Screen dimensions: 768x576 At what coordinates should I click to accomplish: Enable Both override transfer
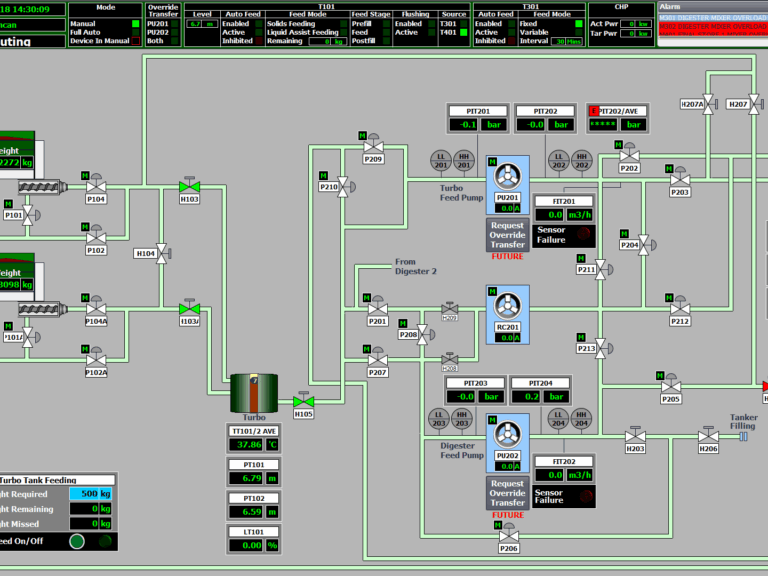[x=175, y=41]
